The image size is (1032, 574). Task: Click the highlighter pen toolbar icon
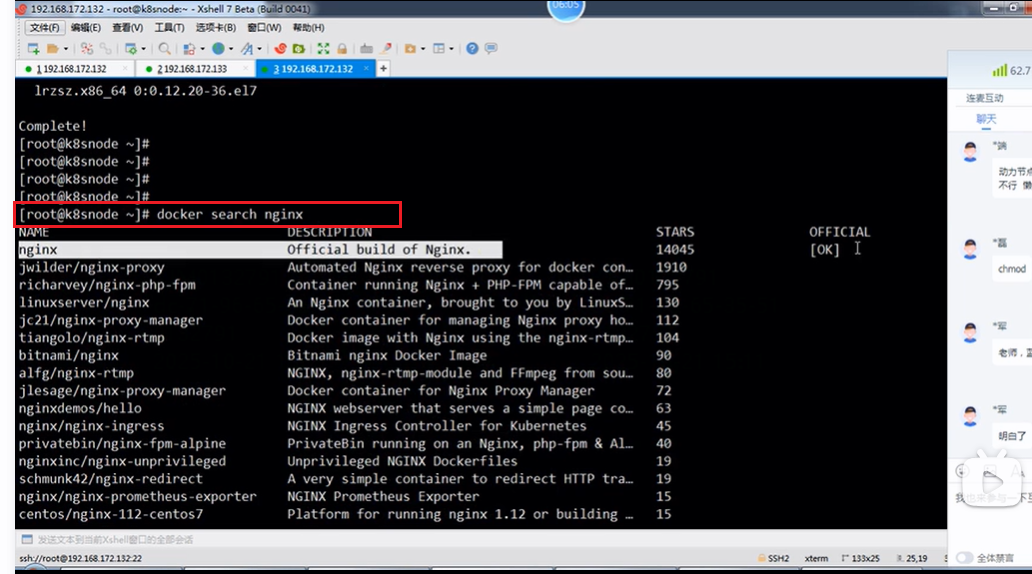click(x=386, y=49)
